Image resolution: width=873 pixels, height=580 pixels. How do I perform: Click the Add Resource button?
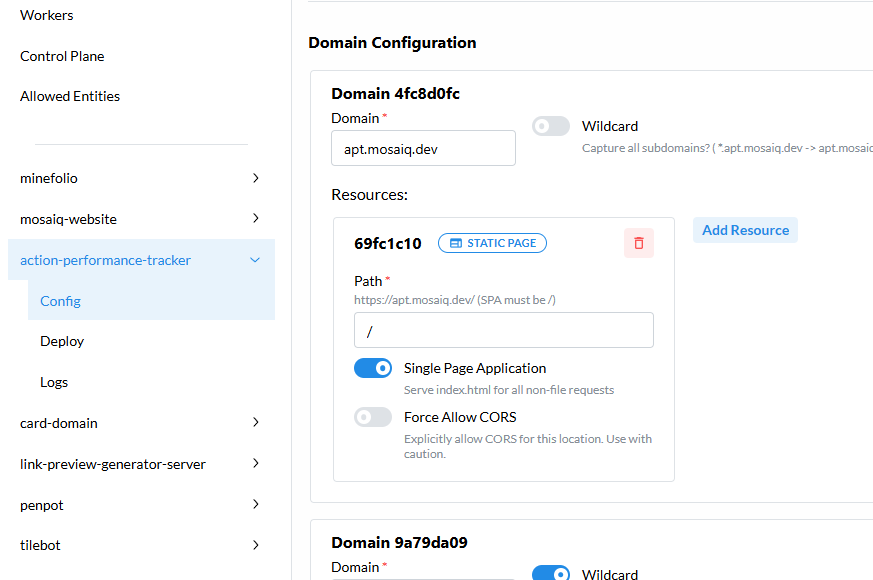(745, 230)
